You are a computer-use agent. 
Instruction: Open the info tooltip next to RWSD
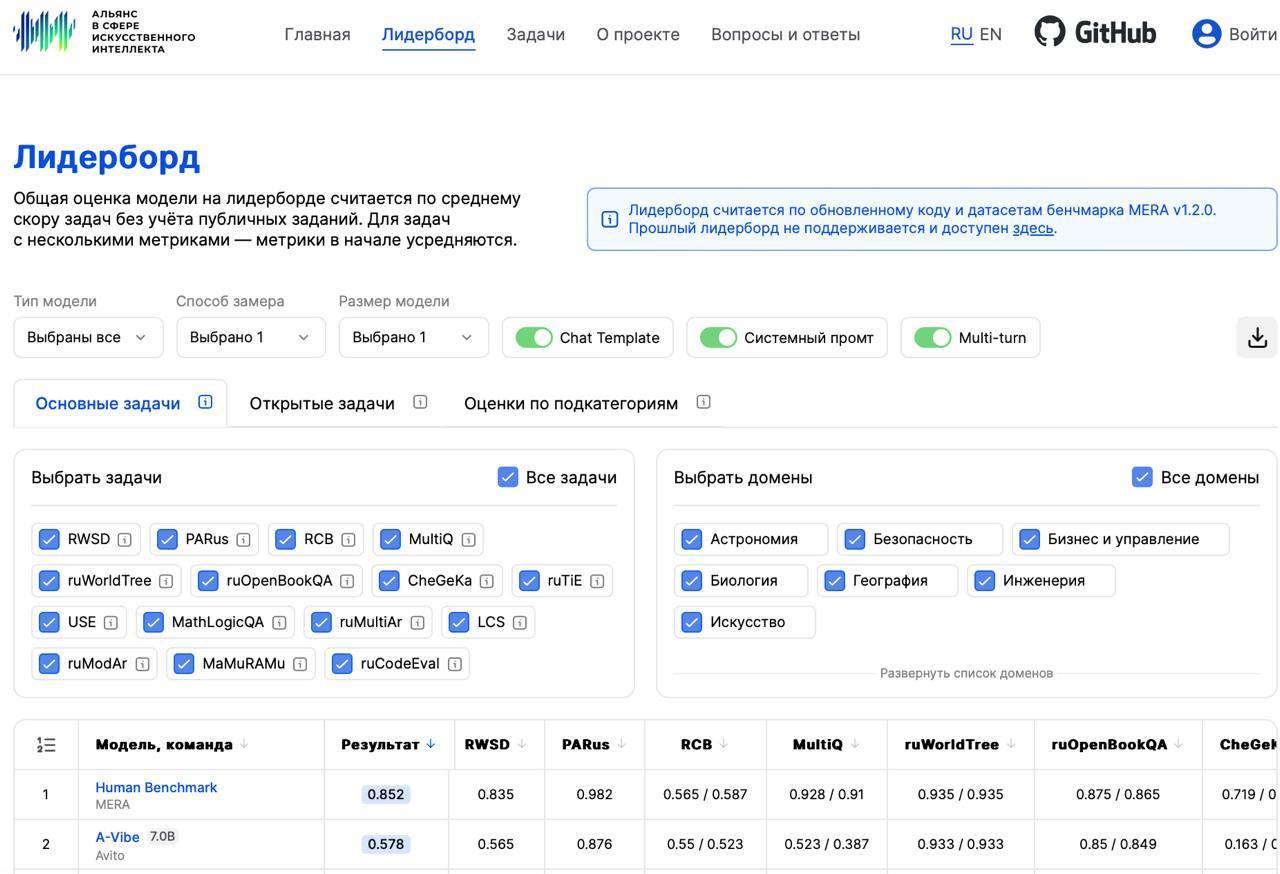[124, 538]
